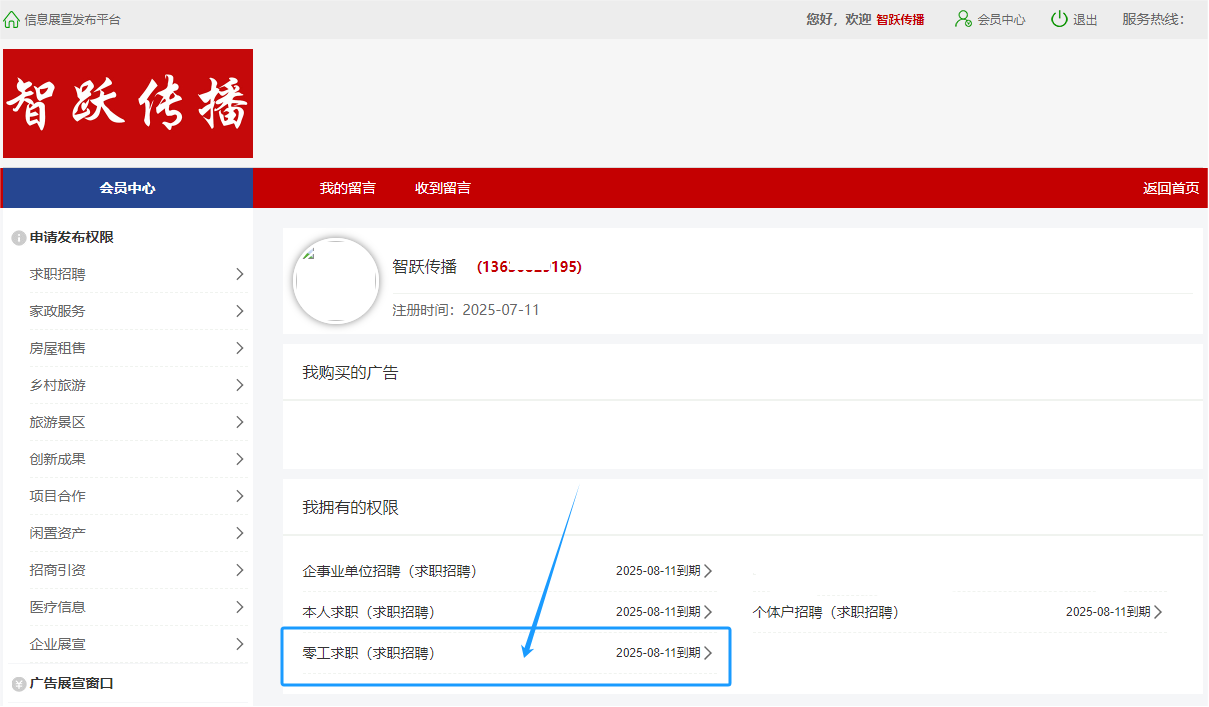Select 医疗信息 in the sidebar
Image resolution: width=1209 pixels, height=707 pixels.
[58, 607]
